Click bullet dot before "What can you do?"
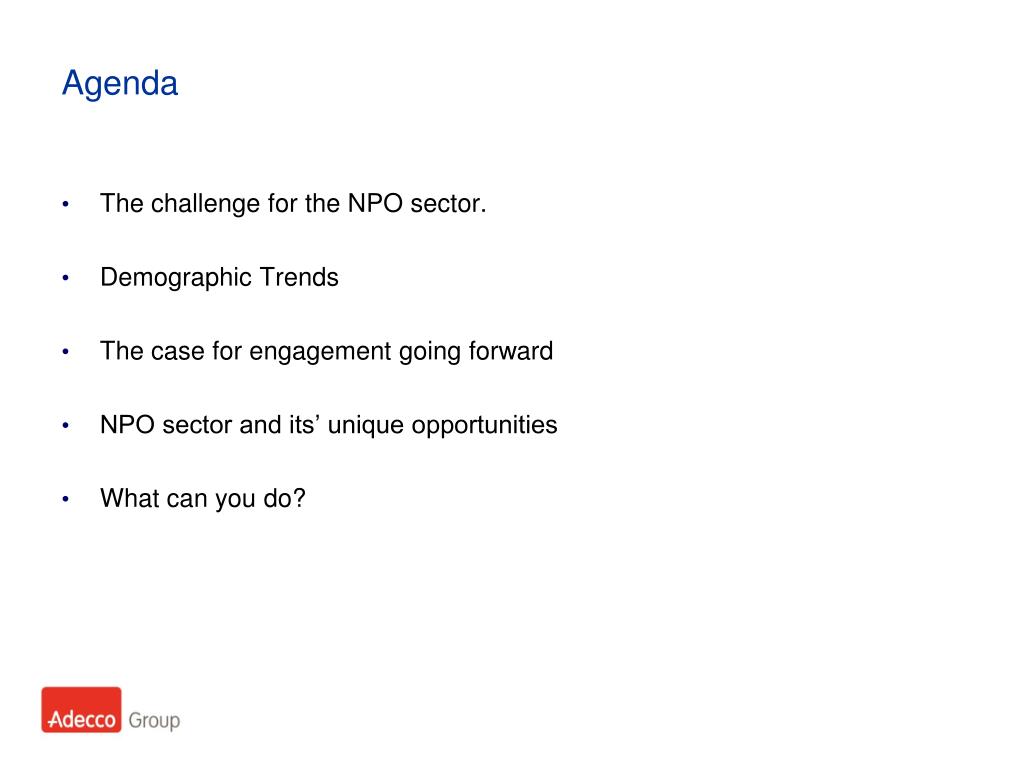Image resolution: width=1024 pixels, height=768 pixels. click(x=65, y=500)
